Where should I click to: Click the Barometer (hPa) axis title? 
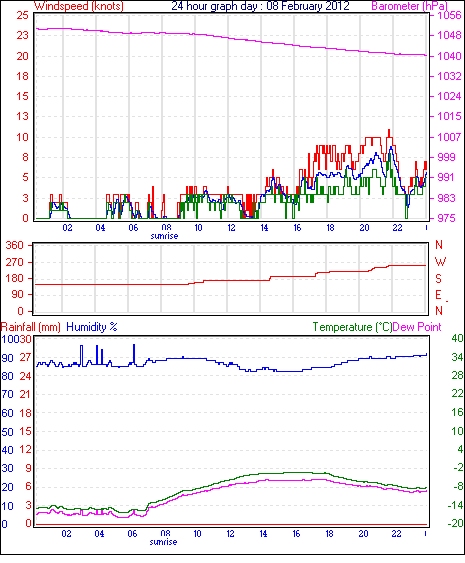(x=410, y=6)
